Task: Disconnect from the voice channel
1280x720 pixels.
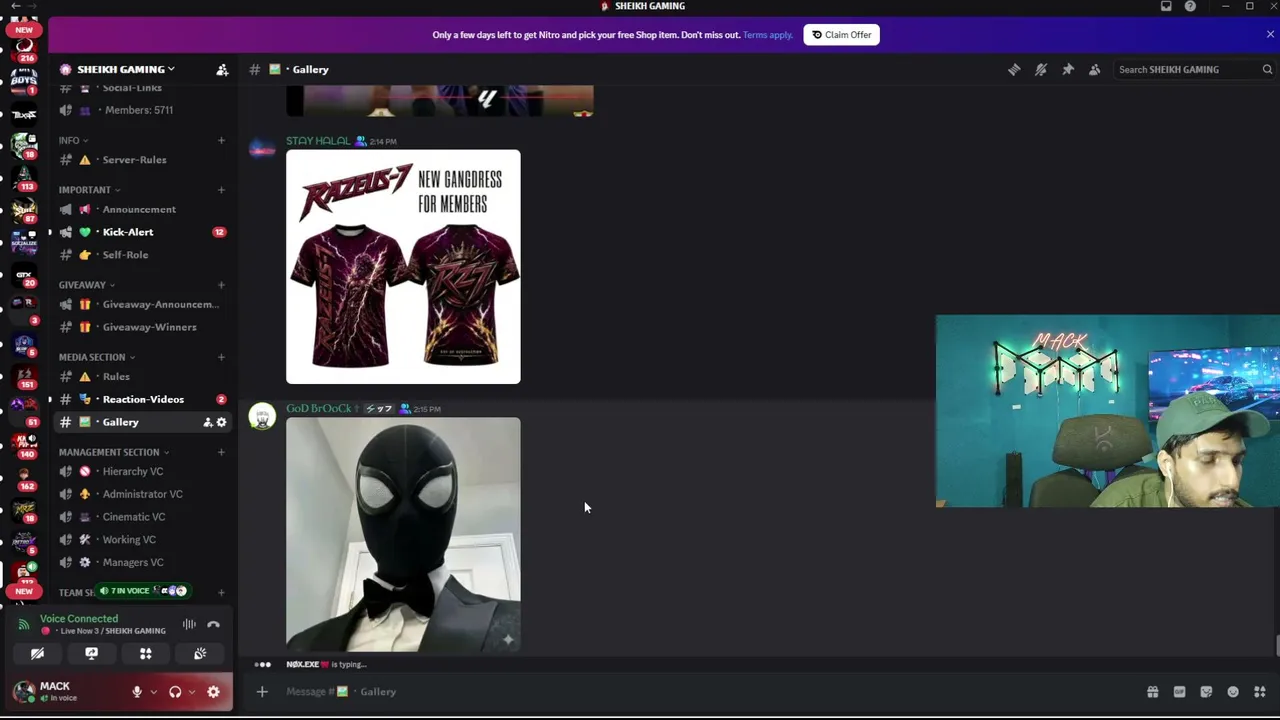Action: coord(213,625)
